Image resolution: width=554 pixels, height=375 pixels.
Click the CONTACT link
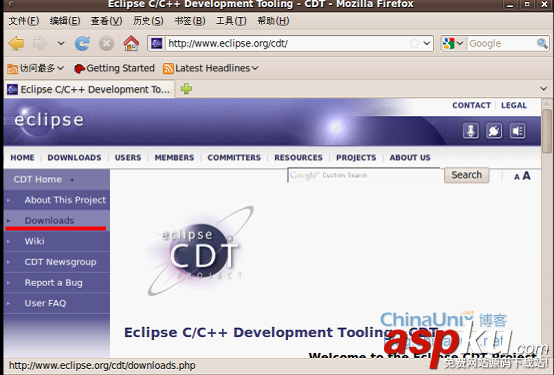[x=471, y=105]
